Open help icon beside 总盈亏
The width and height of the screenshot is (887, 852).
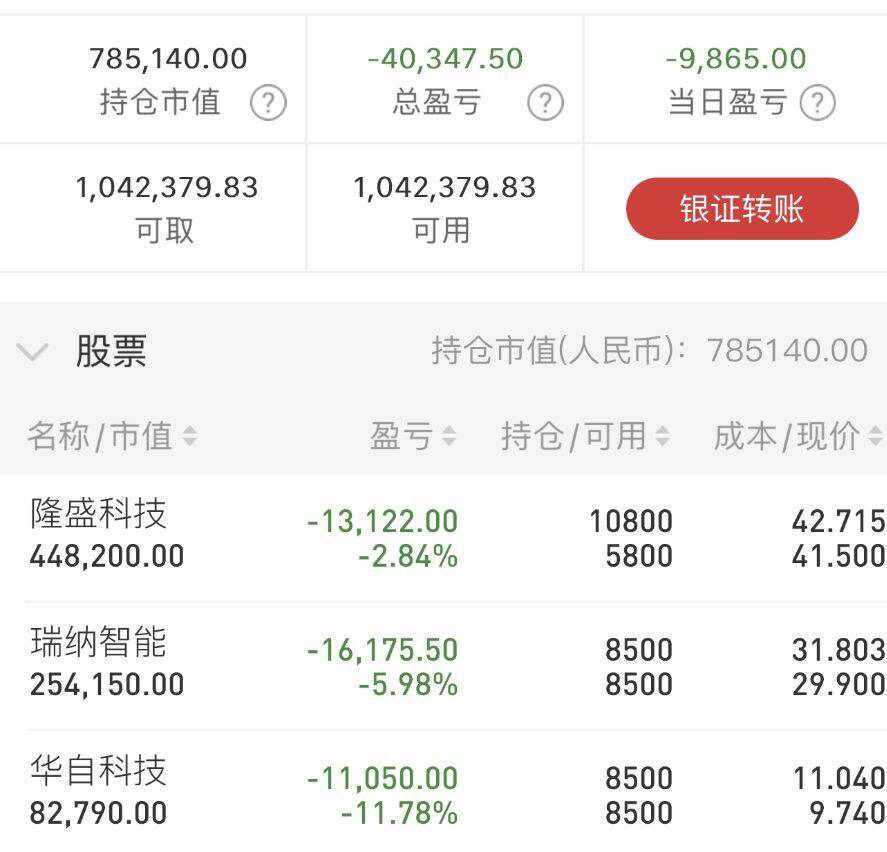pos(545,102)
